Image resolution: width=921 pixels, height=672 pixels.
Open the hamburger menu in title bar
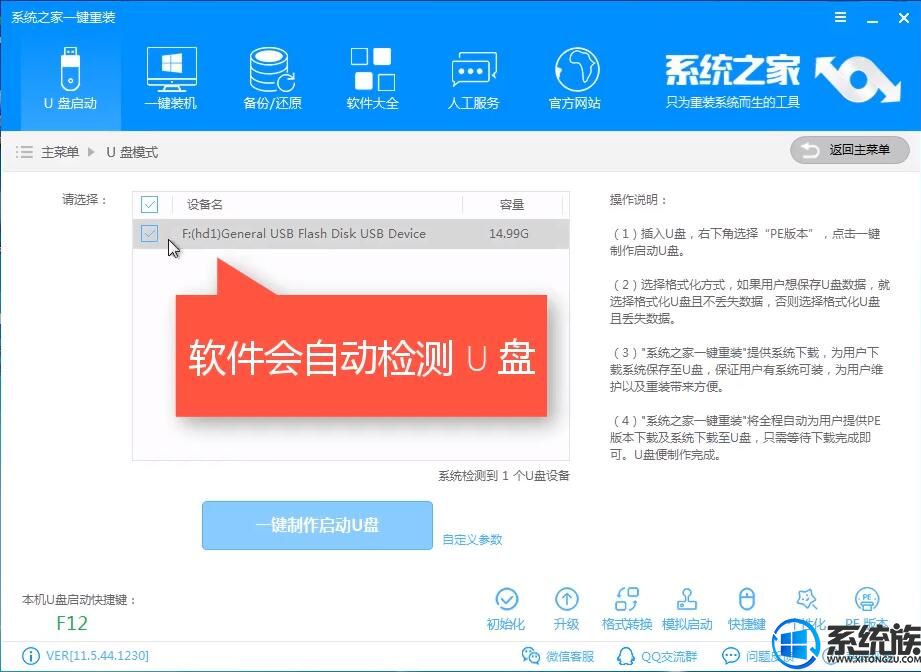(x=841, y=18)
